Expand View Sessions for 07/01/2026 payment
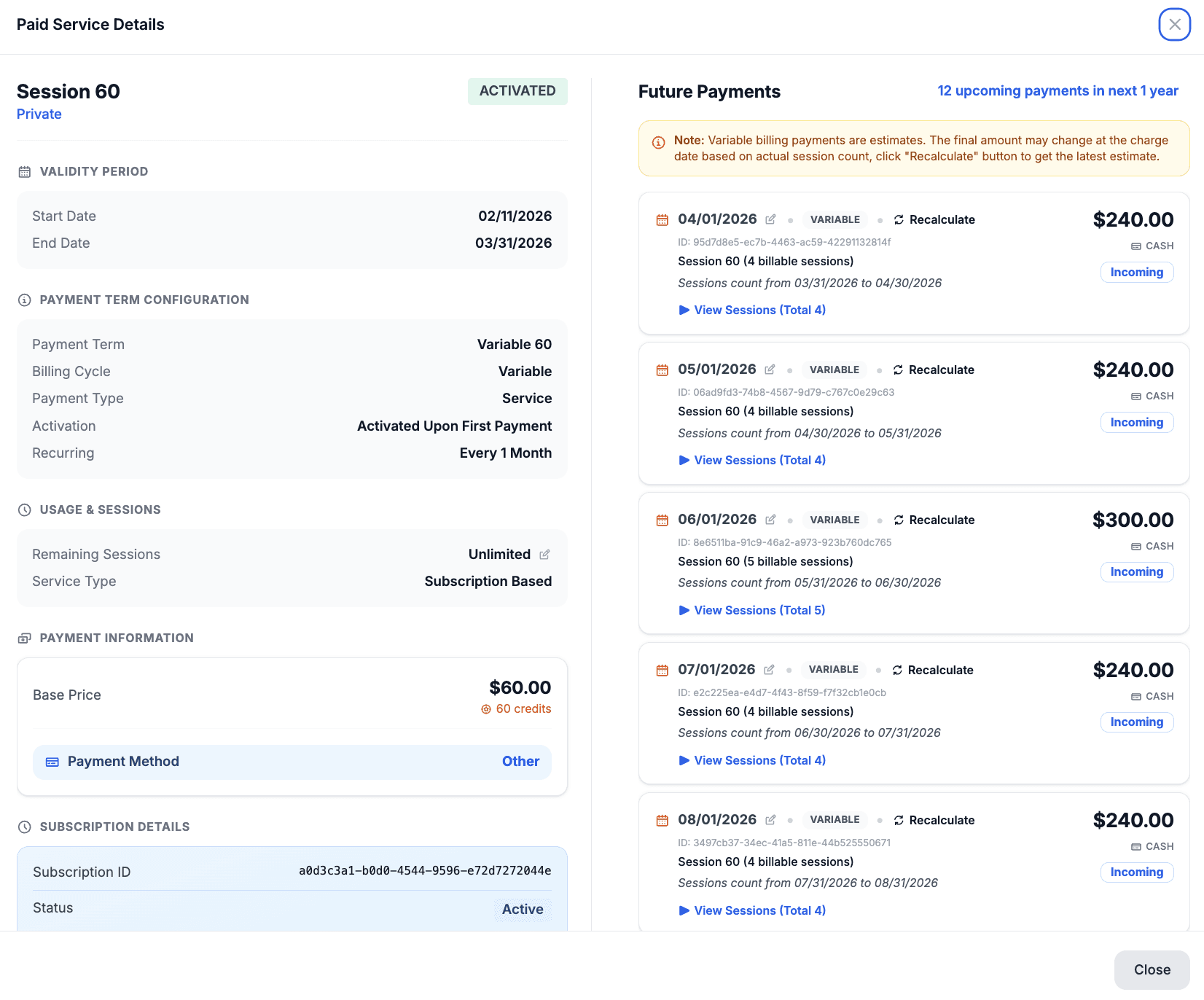Screen dimensions: 1204x1000 (x=752, y=760)
